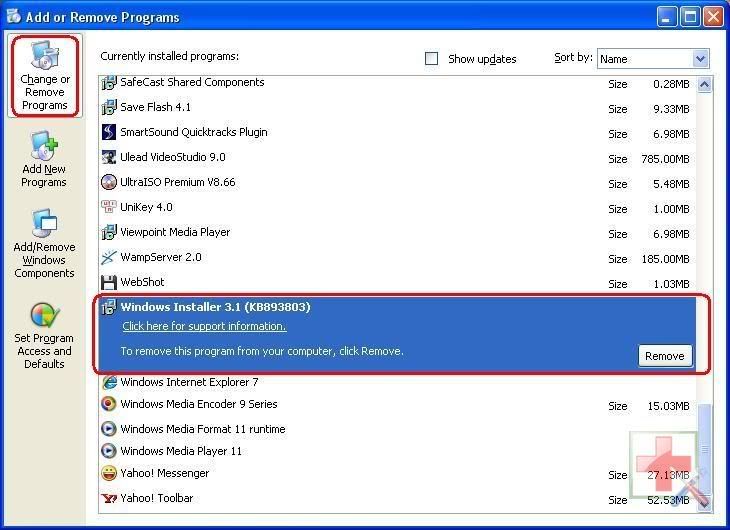The width and height of the screenshot is (730, 530).
Task: Click the UltraISO Premium disc icon
Action: (109, 182)
